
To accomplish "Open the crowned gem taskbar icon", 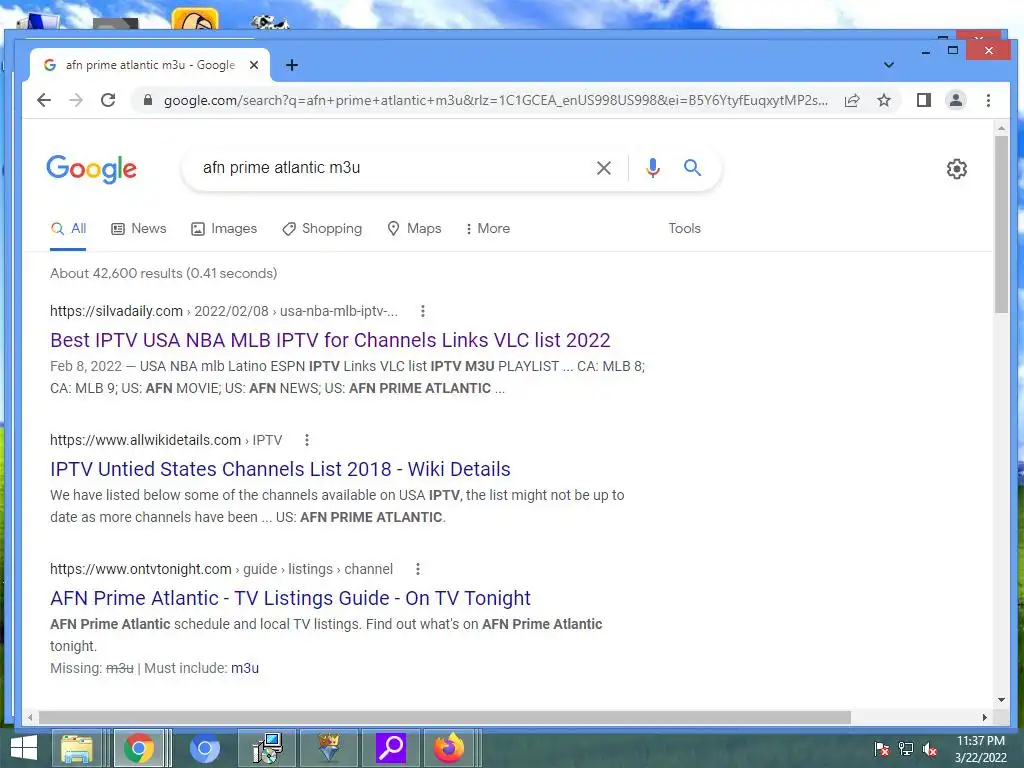I will tap(329, 748).
